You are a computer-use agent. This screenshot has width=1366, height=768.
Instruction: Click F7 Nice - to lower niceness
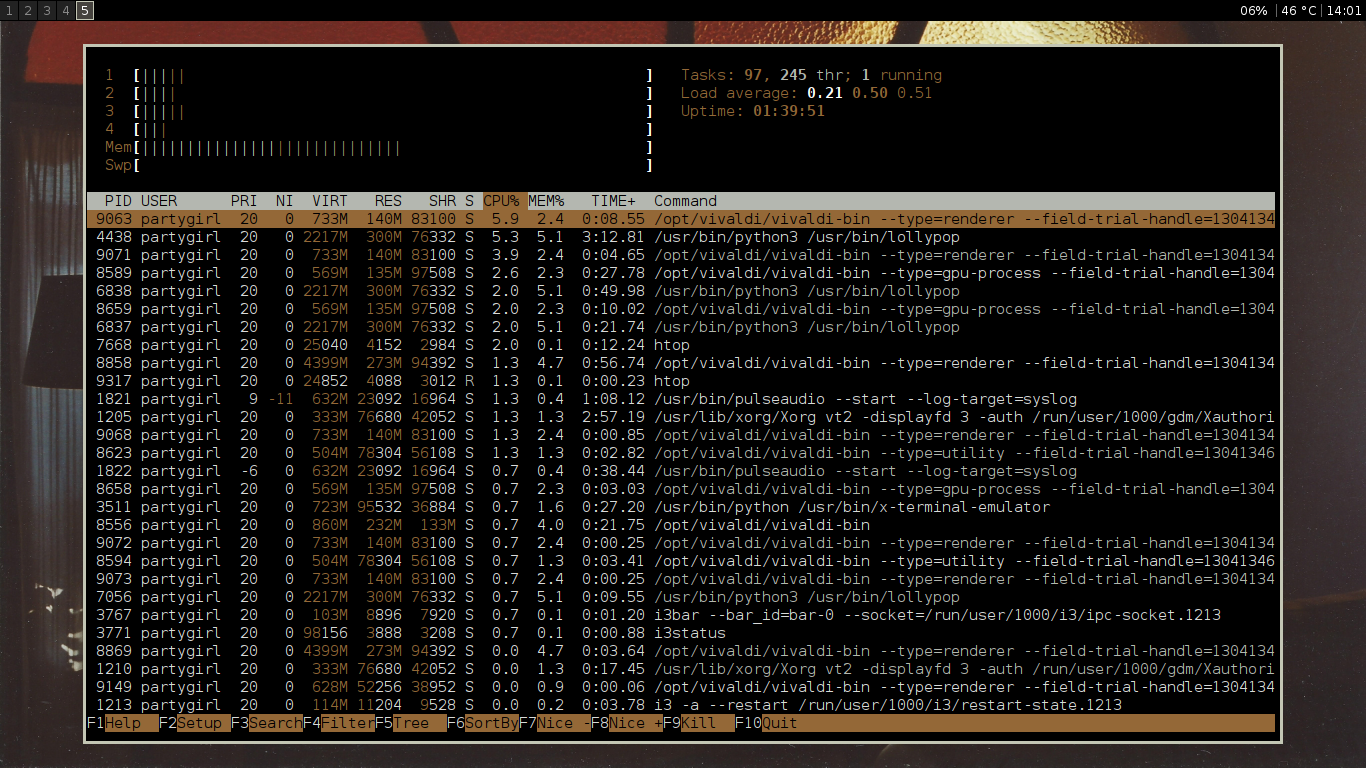554,723
